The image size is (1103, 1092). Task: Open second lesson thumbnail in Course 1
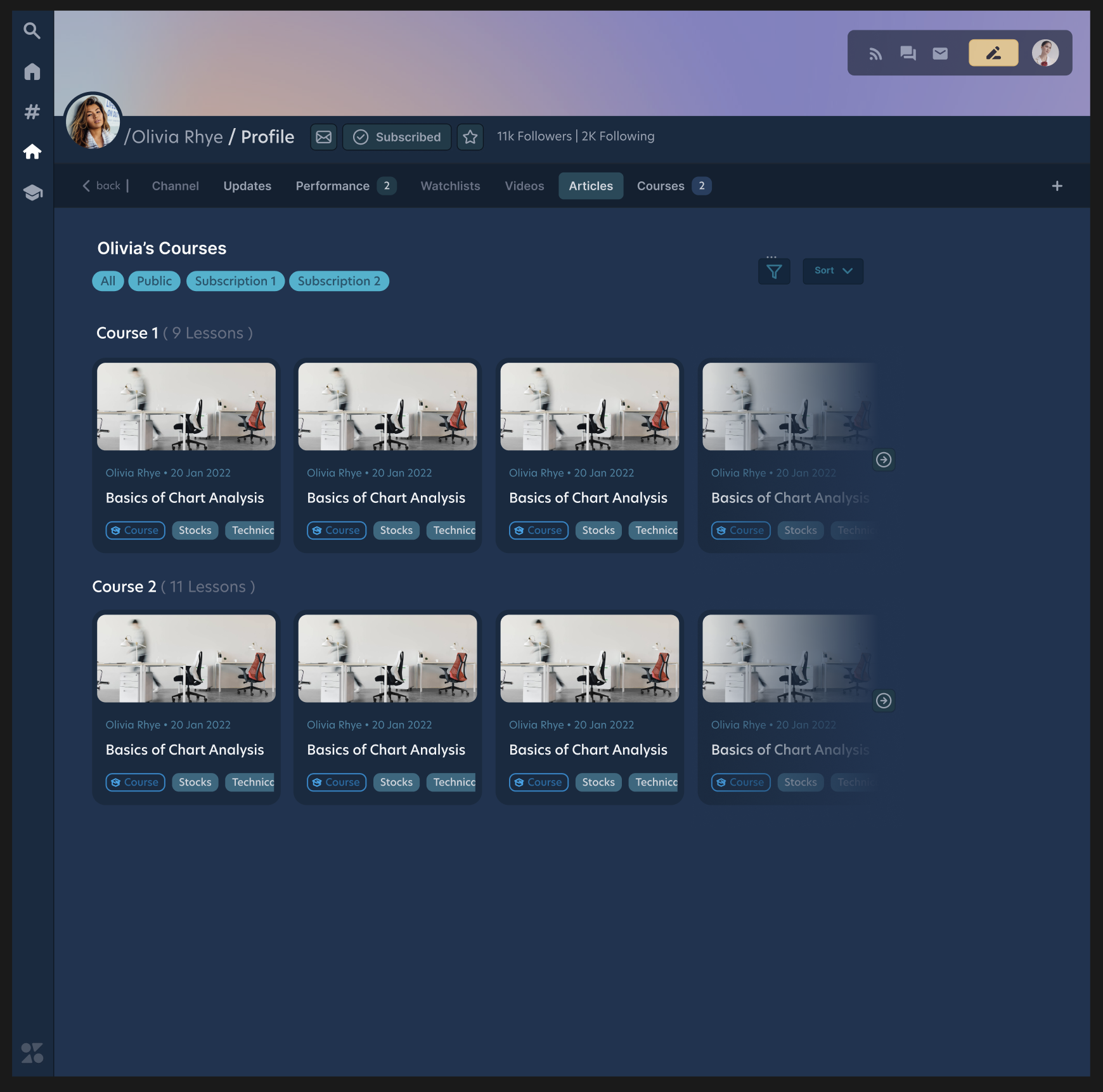coord(387,406)
